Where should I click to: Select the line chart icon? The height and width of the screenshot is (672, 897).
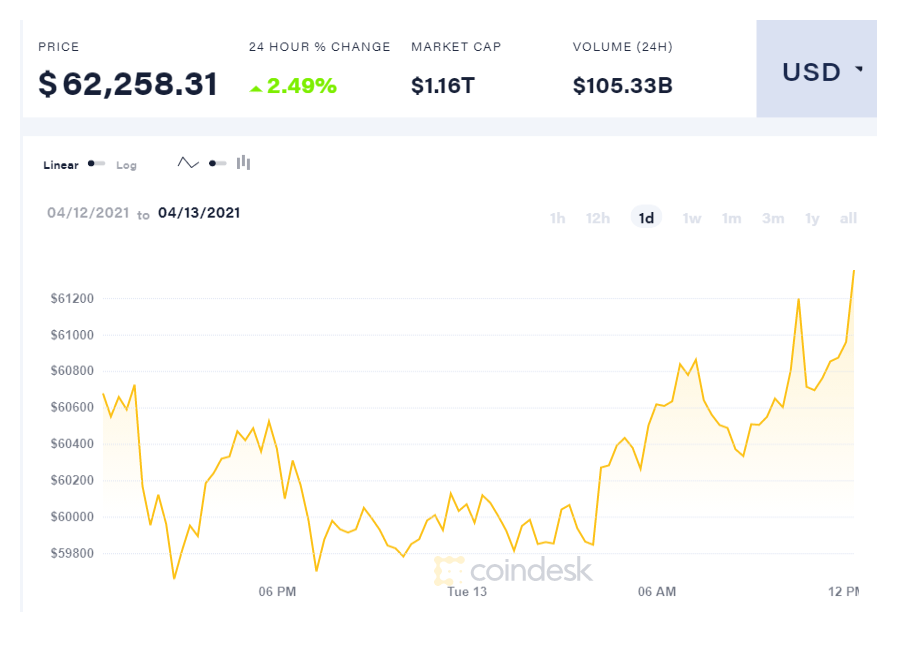tap(188, 163)
